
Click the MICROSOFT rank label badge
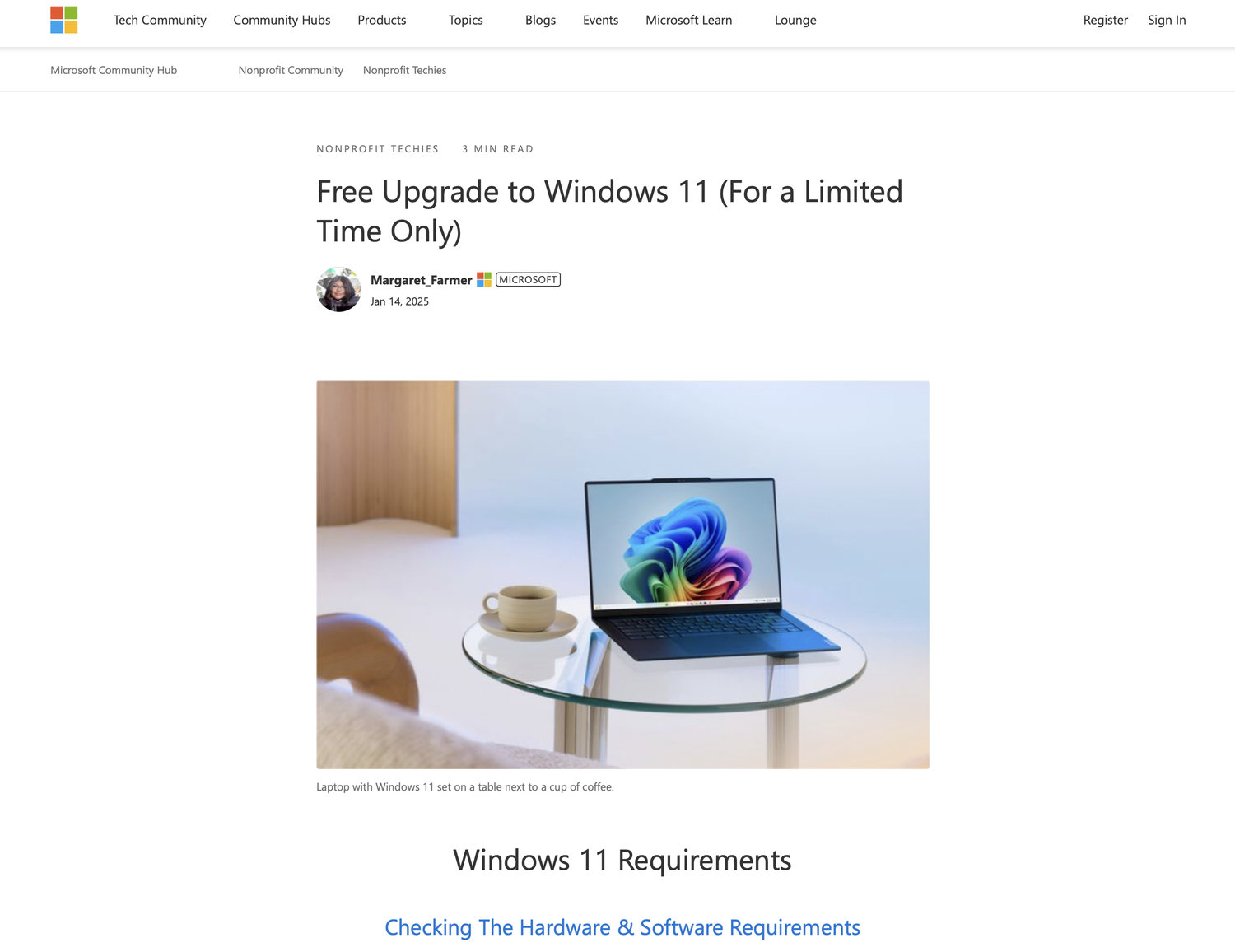pos(528,280)
